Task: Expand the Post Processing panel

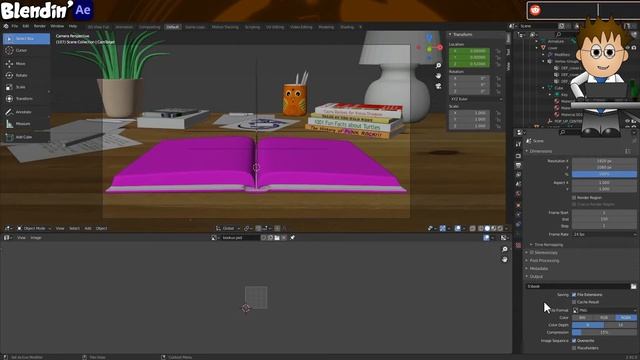Action: tap(544, 260)
